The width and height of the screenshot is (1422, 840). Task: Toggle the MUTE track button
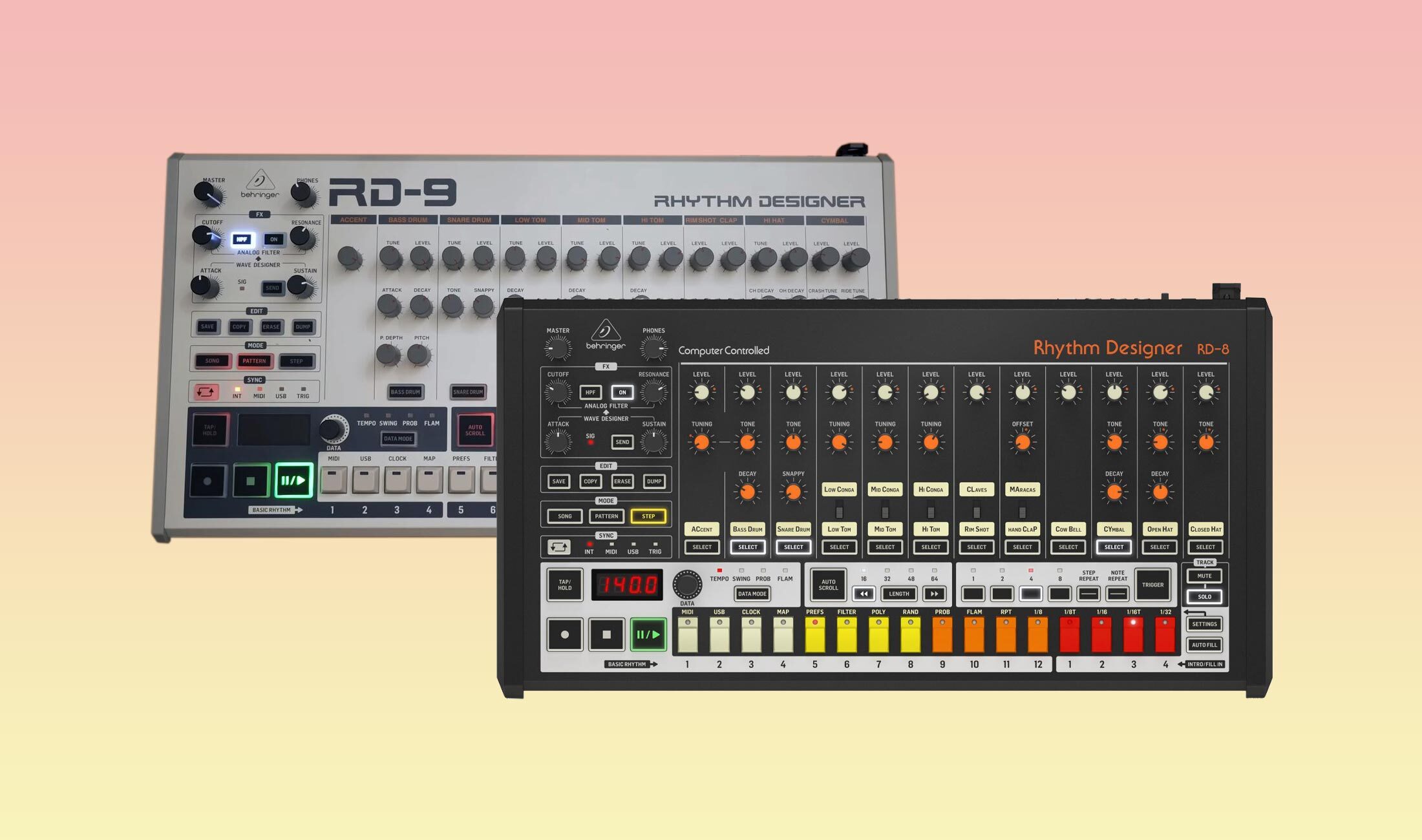[x=1204, y=576]
